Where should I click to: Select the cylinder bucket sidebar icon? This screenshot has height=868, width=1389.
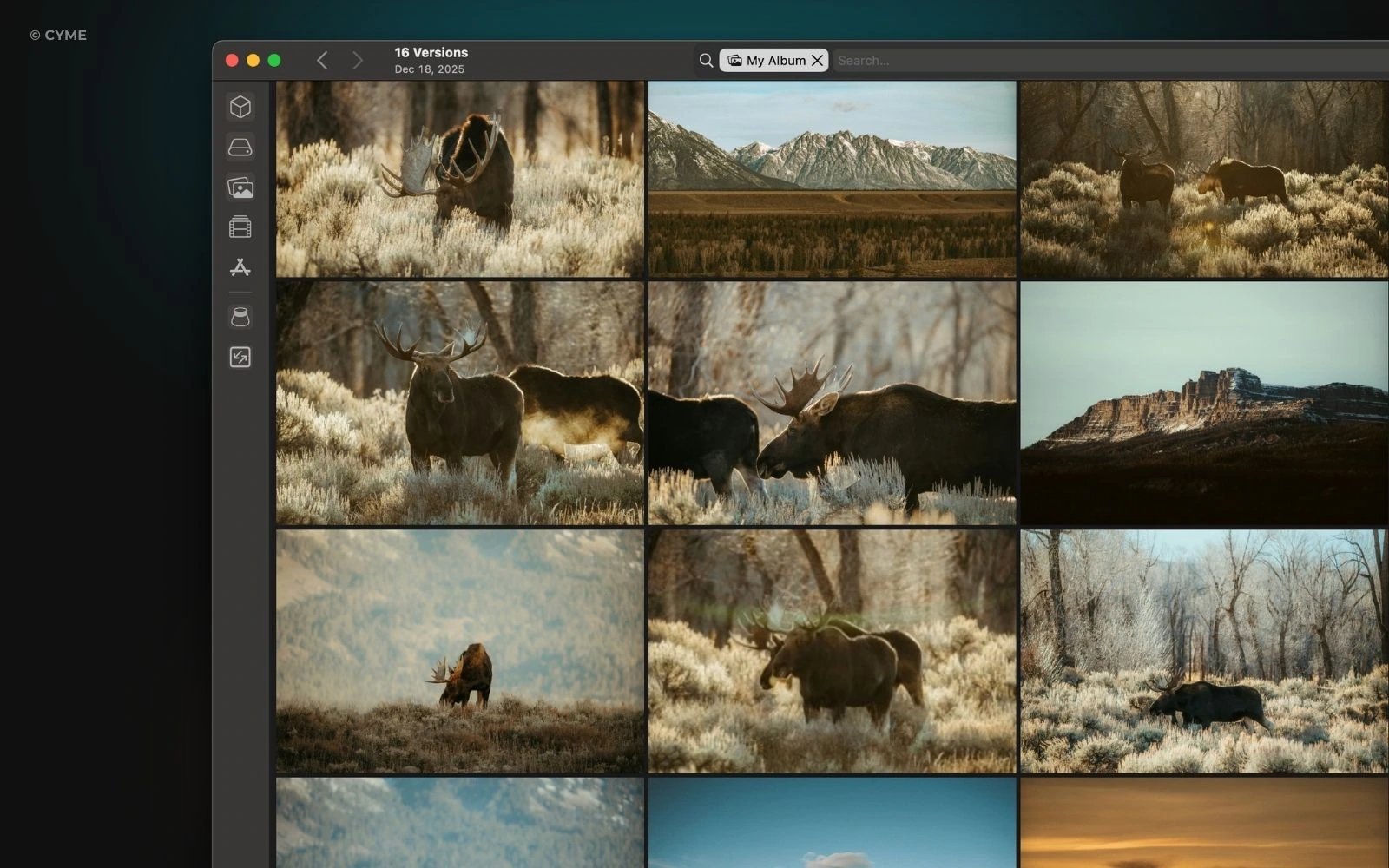(x=240, y=318)
